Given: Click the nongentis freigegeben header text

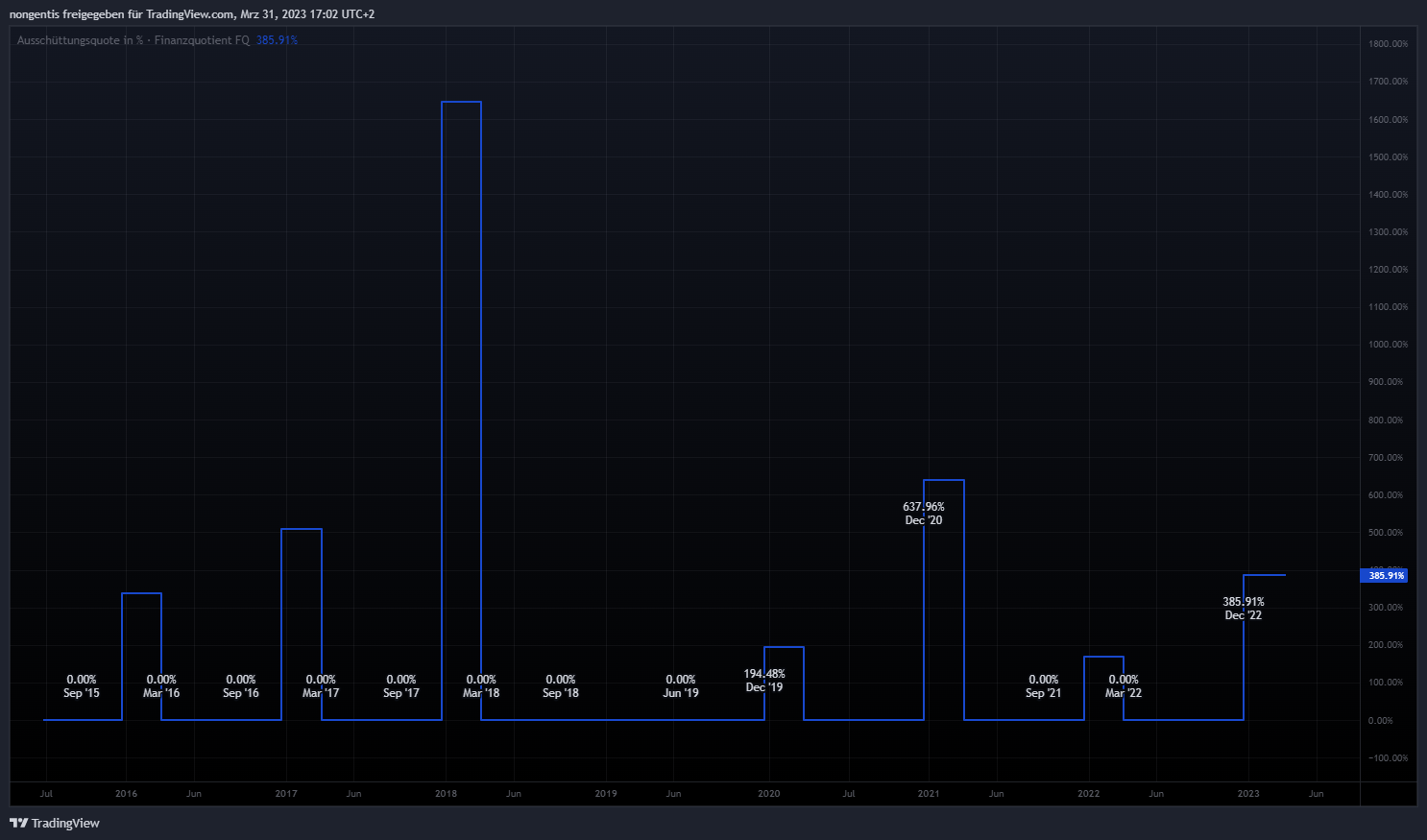Looking at the screenshot, I should [192, 14].
